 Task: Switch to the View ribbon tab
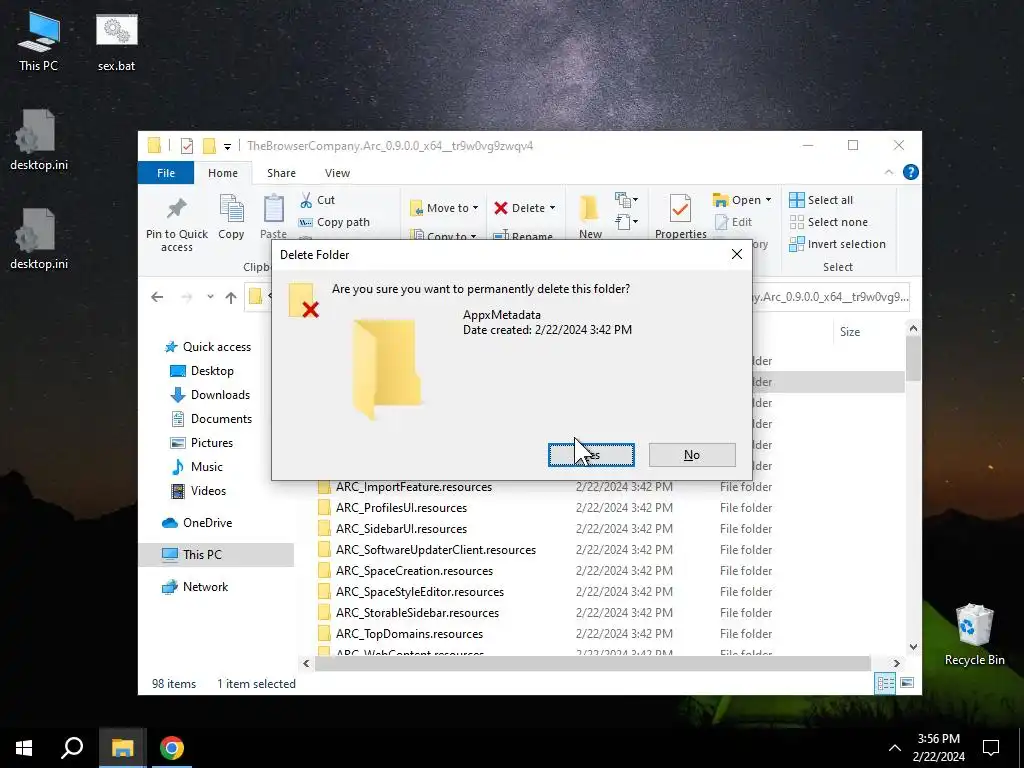[x=338, y=173]
